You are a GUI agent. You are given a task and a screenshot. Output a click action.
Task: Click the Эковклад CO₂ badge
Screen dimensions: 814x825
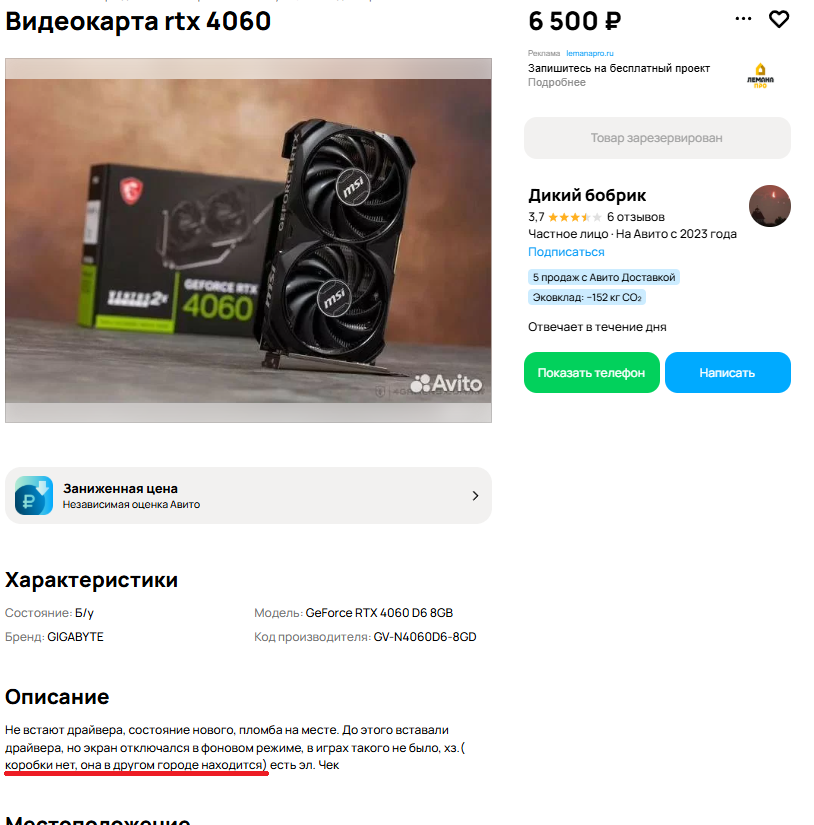(587, 297)
